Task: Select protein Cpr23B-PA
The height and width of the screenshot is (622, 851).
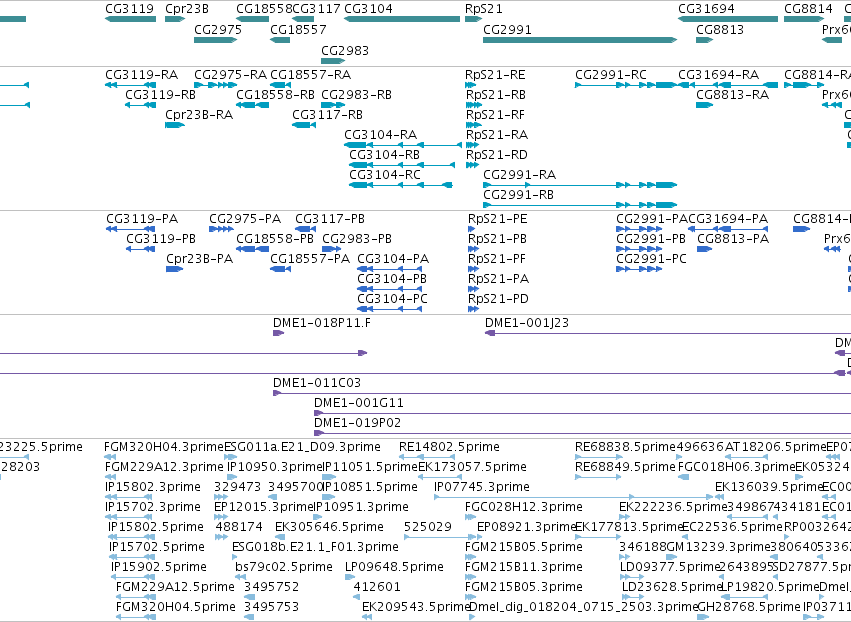Action: click(199, 259)
